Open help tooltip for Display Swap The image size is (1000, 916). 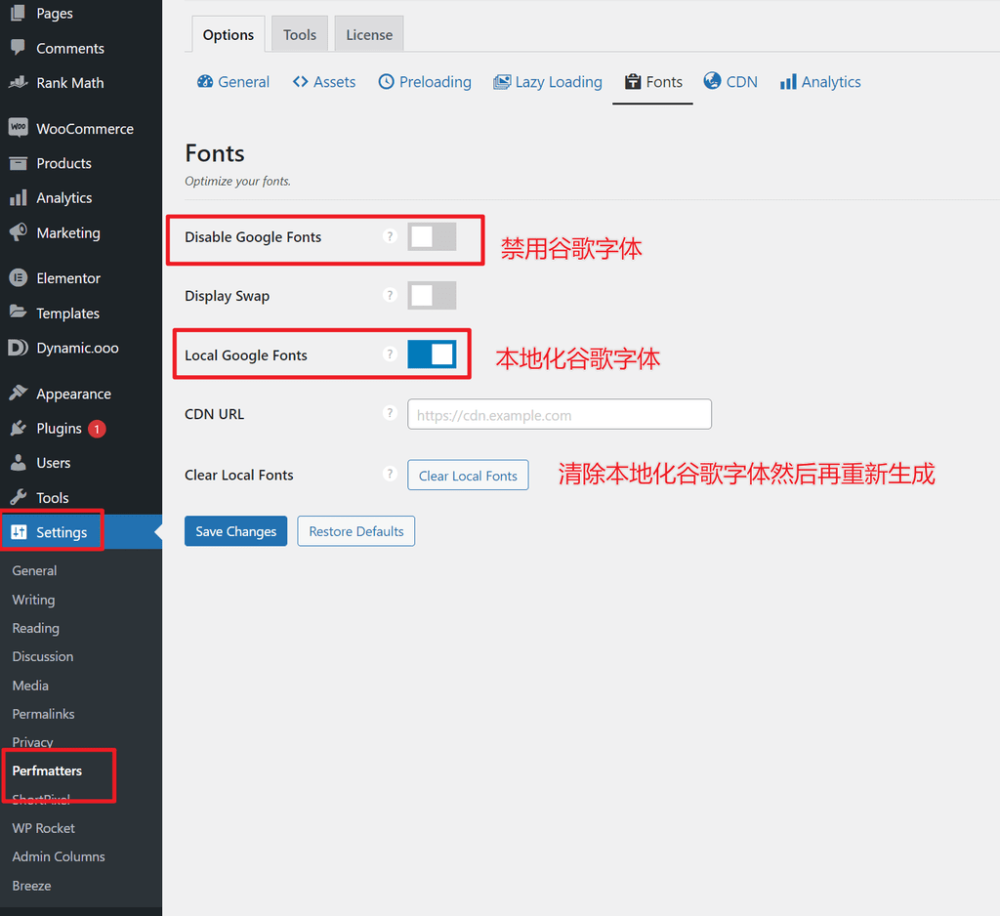click(x=390, y=295)
